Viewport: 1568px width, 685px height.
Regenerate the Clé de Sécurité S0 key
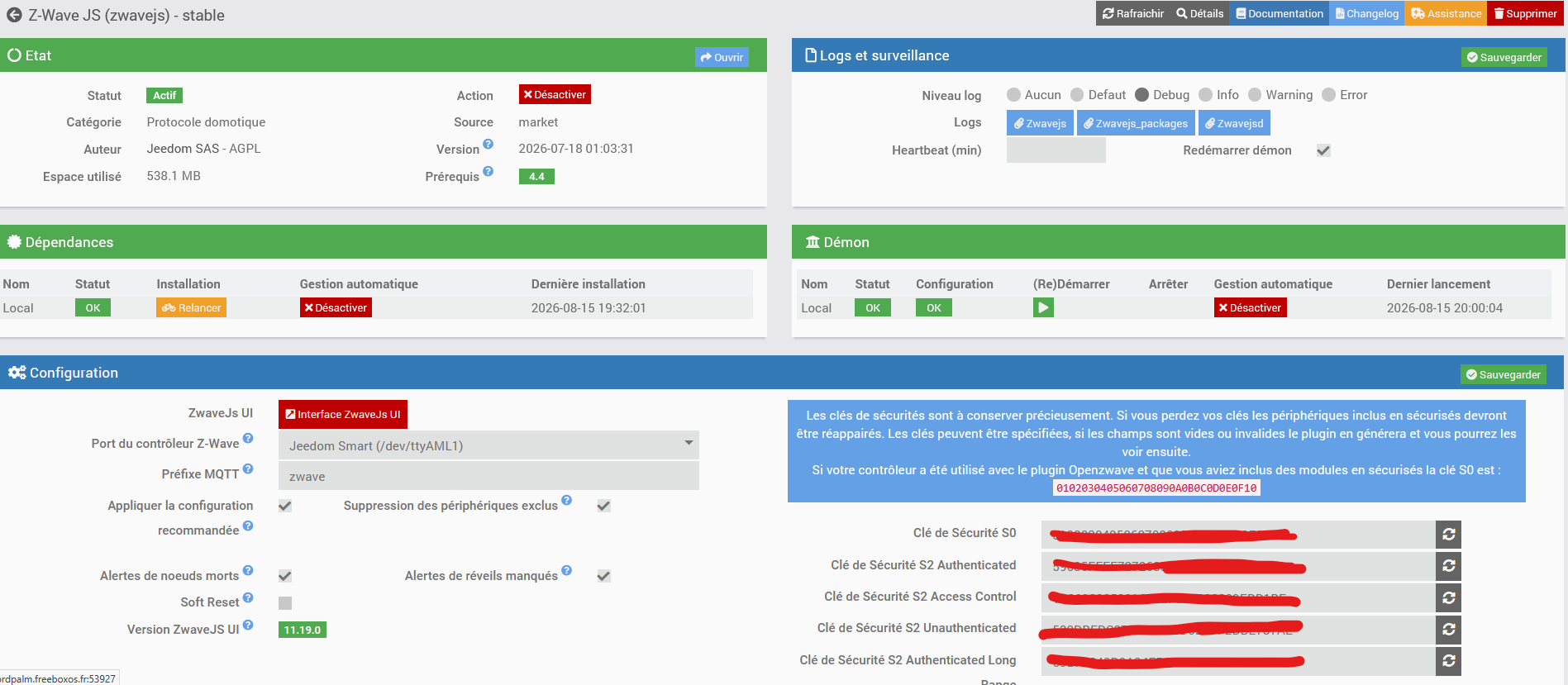(x=1449, y=535)
